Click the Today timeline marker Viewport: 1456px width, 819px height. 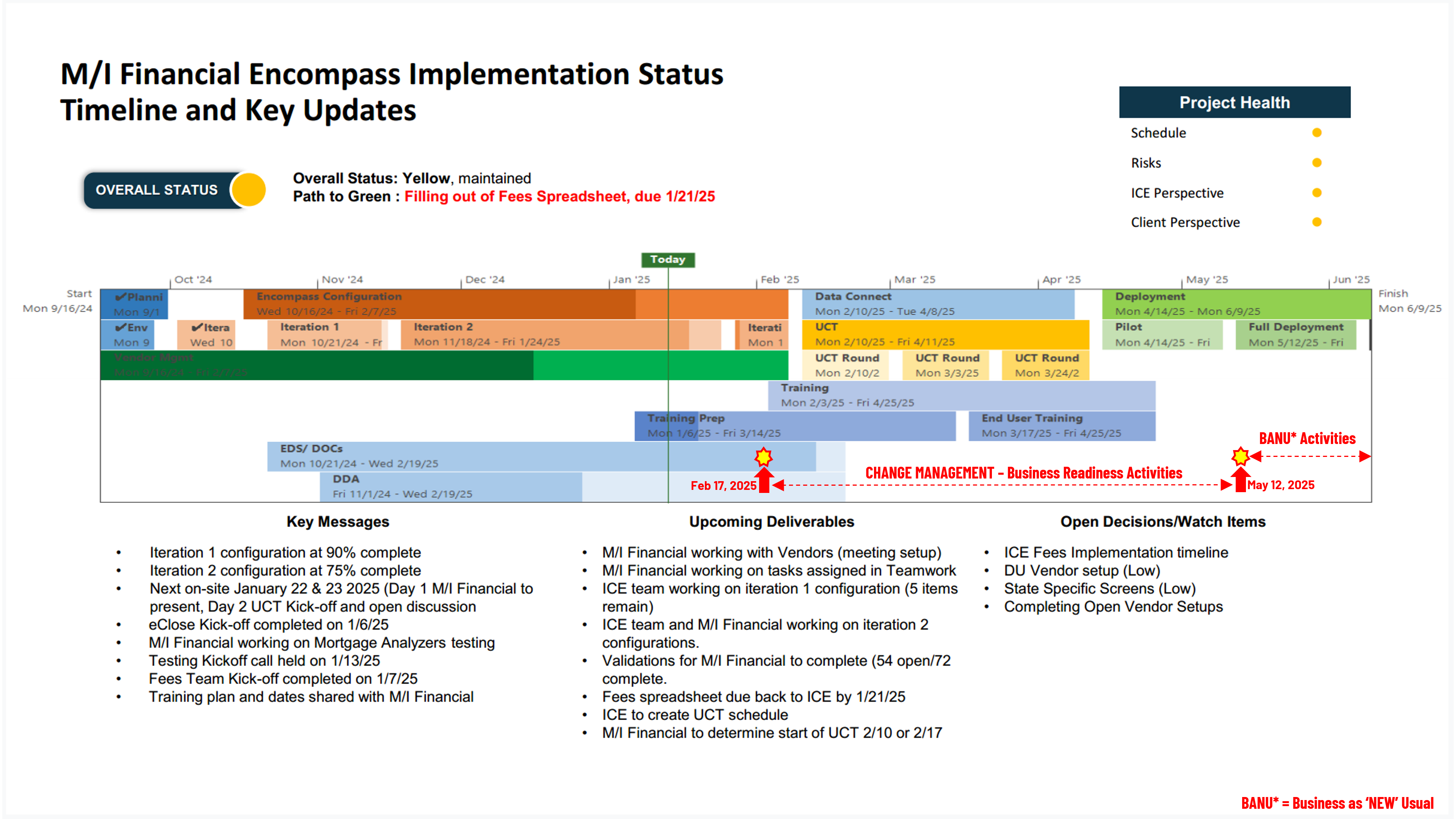click(x=667, y=259)
